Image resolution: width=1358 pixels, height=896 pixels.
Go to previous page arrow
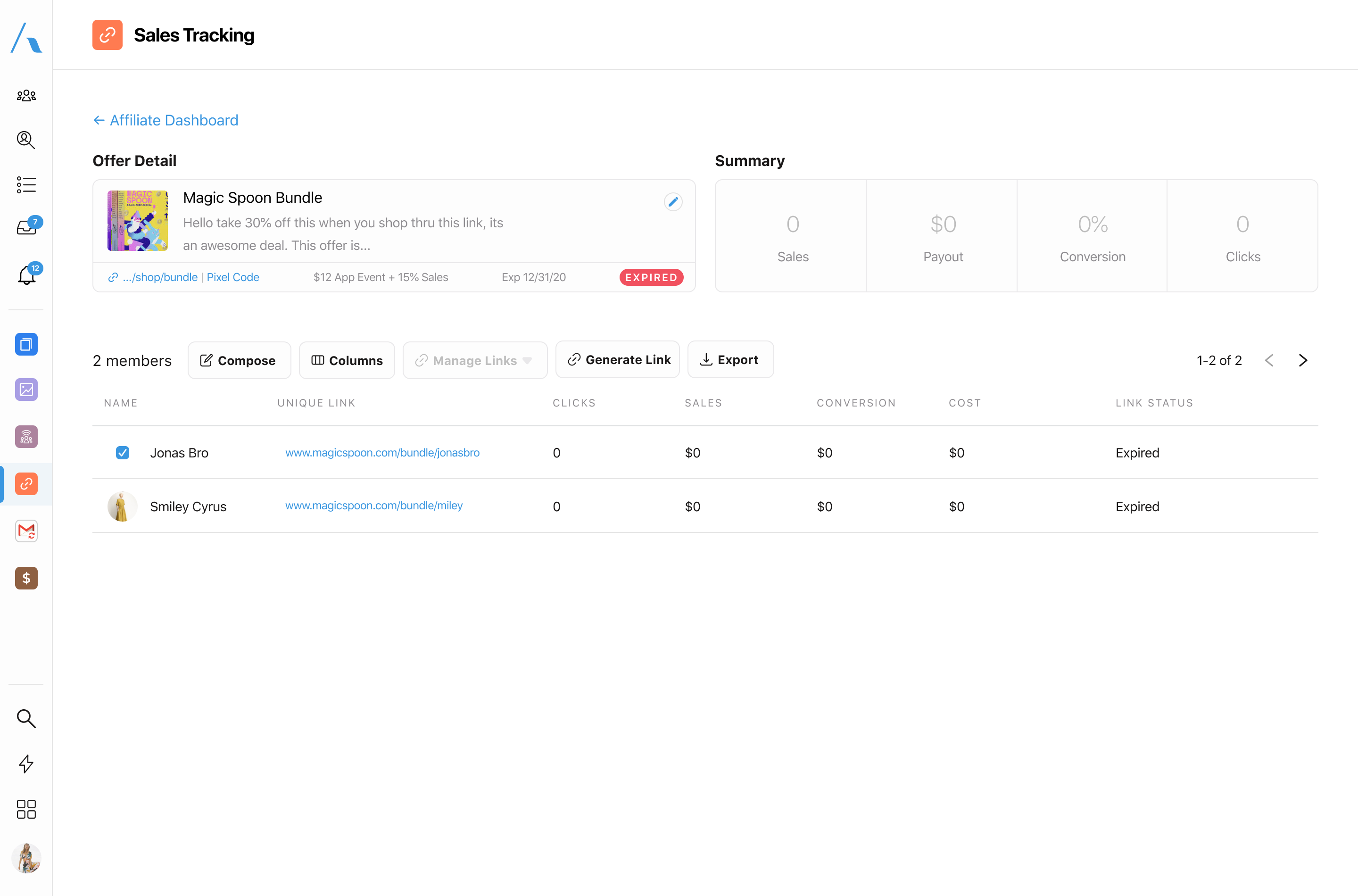(1269, 361)
